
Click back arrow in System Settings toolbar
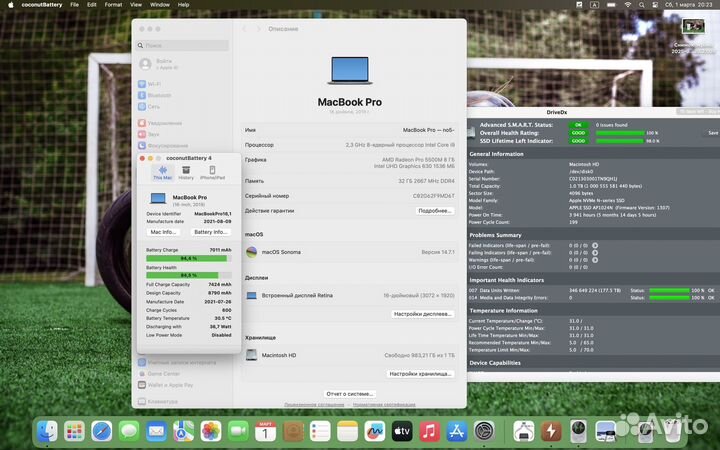coord(244,29)
